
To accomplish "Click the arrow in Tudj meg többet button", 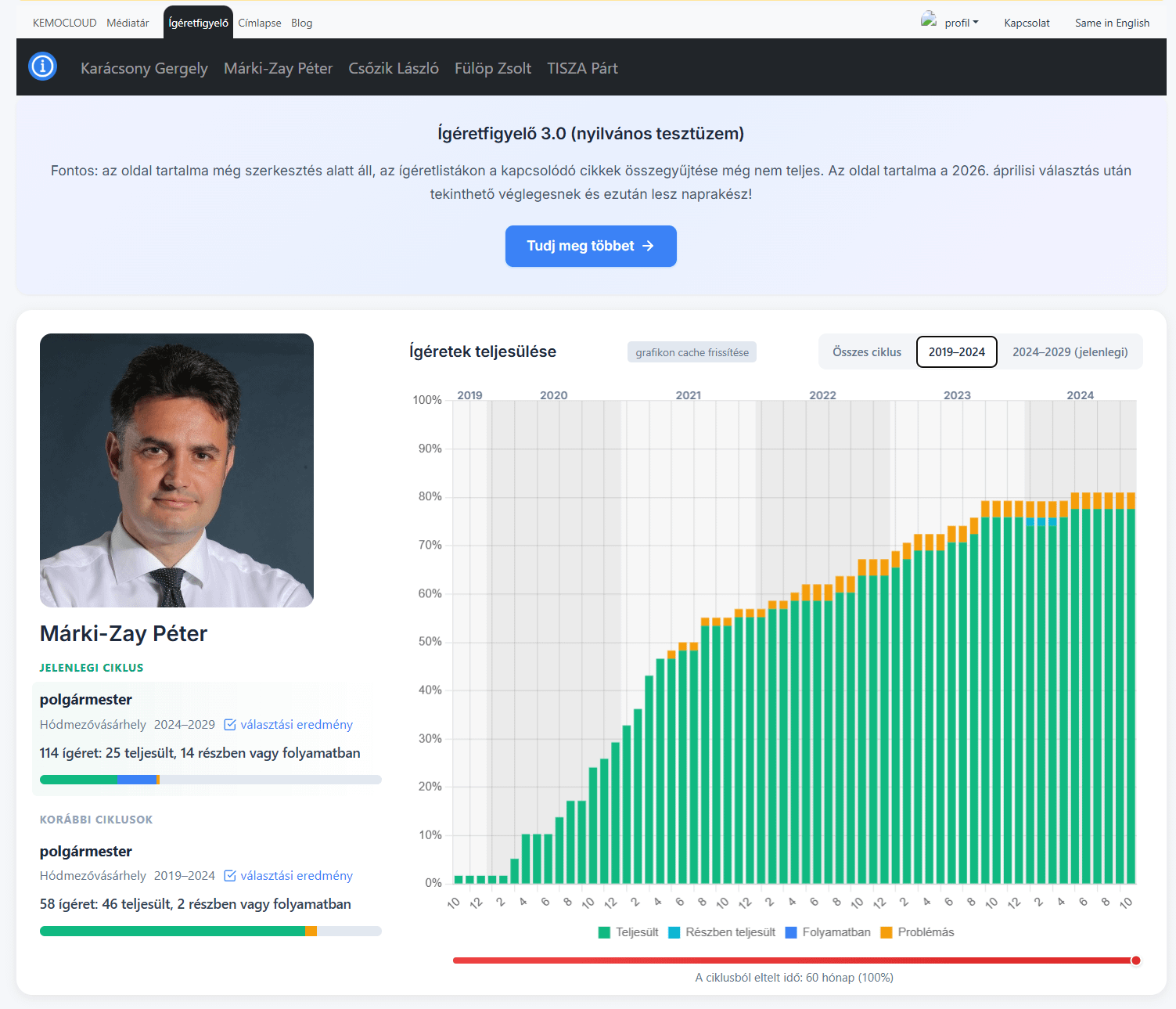I will click(648, 246).
